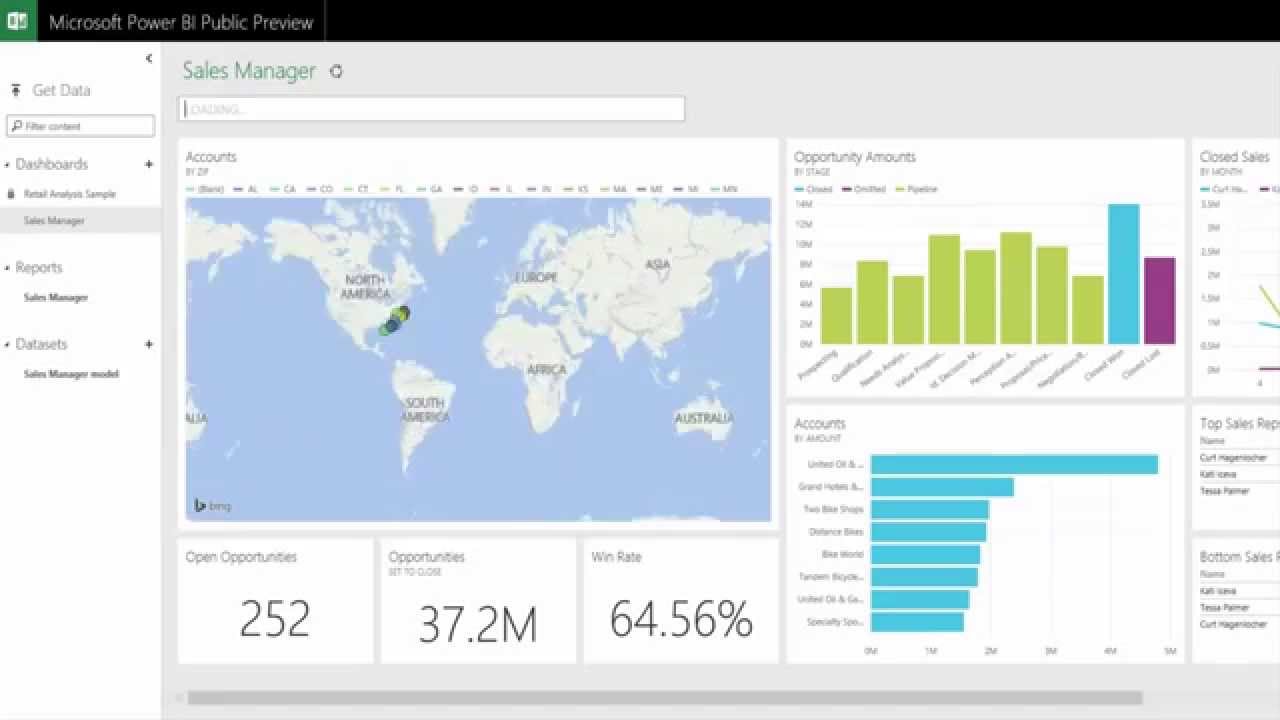Viewport: 1280px width, 720px height.
Task: Collapse the navigation pane with the chevron
Action: [x=149, y=59]
